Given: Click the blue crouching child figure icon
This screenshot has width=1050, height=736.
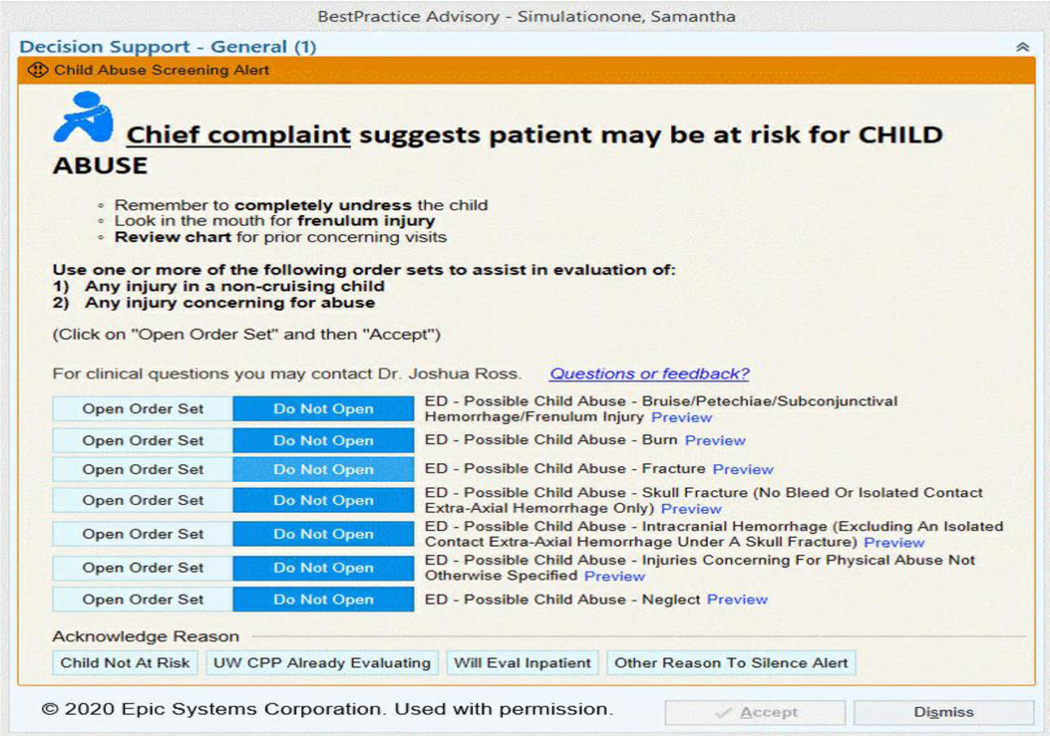Looking at the screenshot, I should 83,117.
